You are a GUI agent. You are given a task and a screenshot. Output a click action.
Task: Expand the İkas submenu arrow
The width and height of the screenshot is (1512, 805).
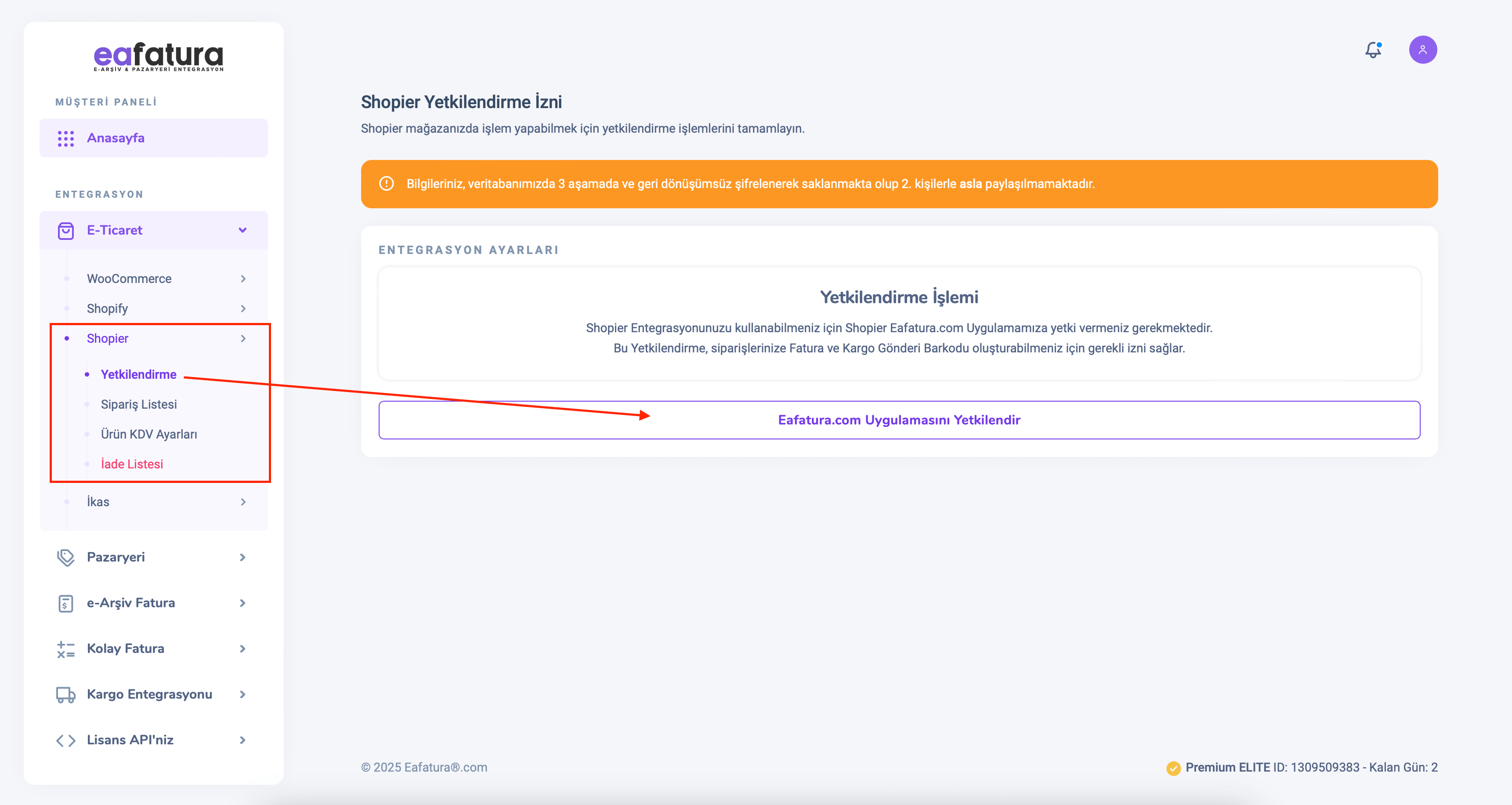click(243, 502)
